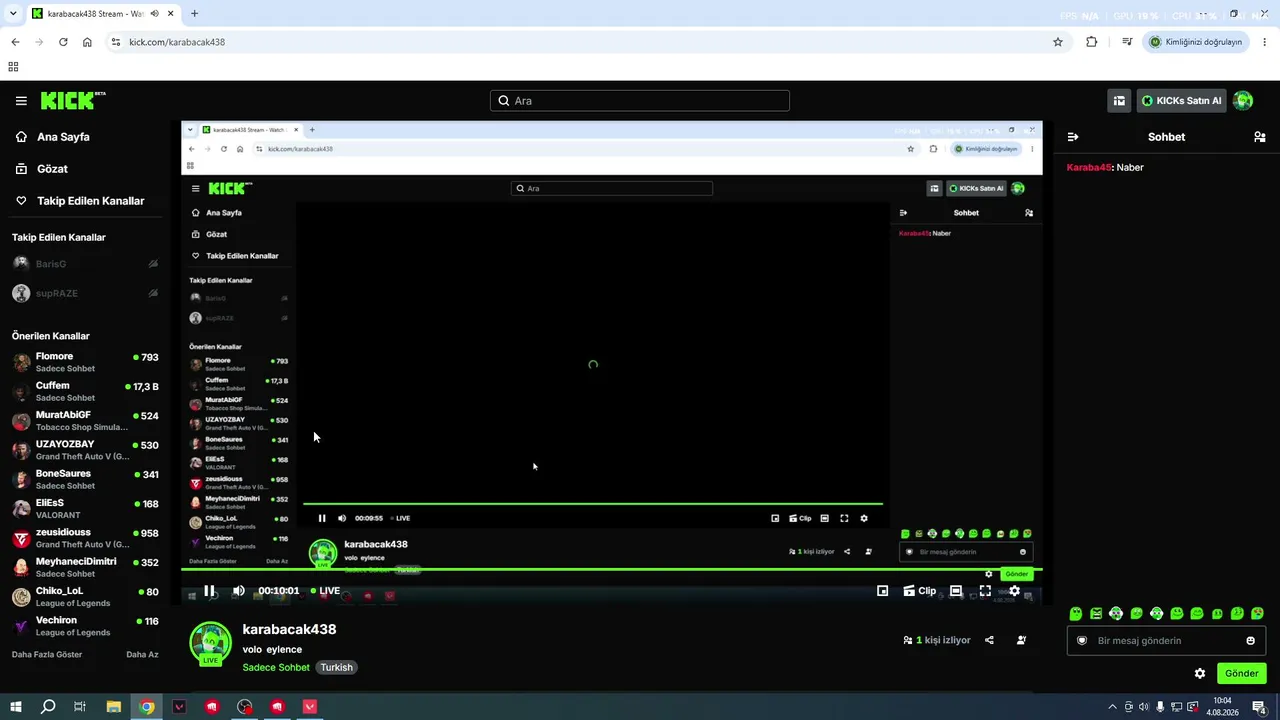Pause the live stream
1280x720 pixels.
point(209,591)
